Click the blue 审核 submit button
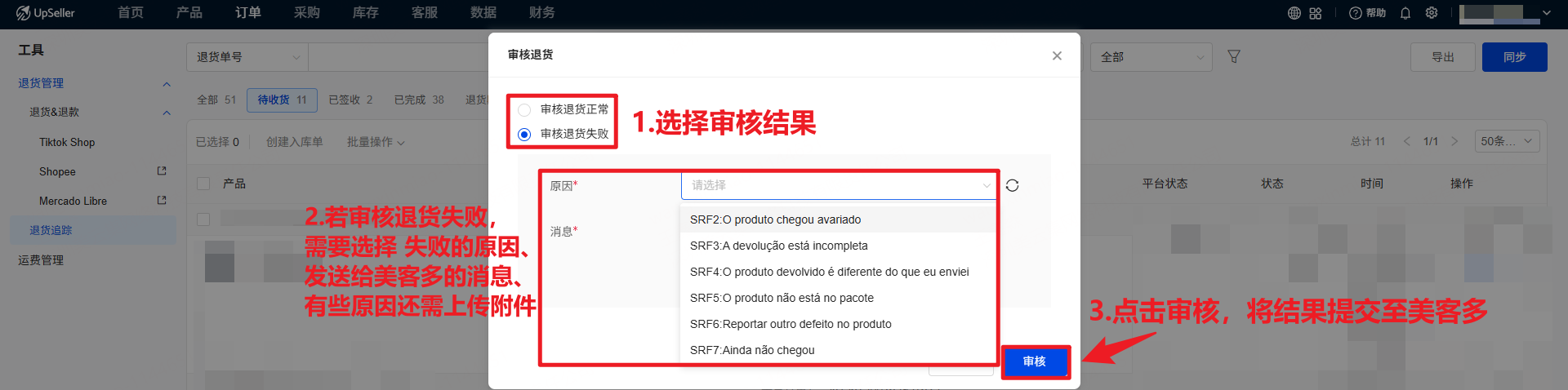The height and width of the screenshot is (390, 1568). [x=1035, y=361]
